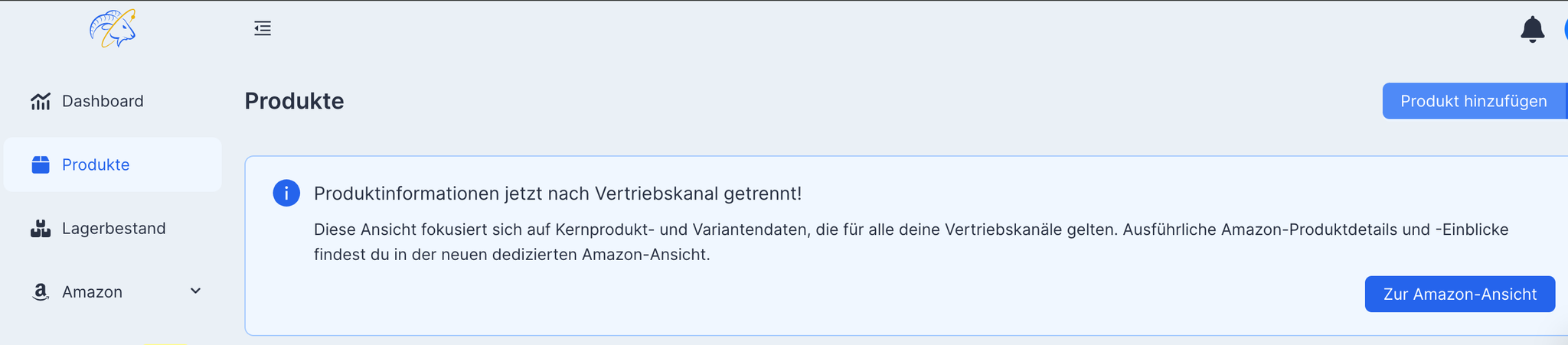Screen dimensions: 1568x345
Task: Click the user avatar beside the bell
Action: [x=1565, y=29]
